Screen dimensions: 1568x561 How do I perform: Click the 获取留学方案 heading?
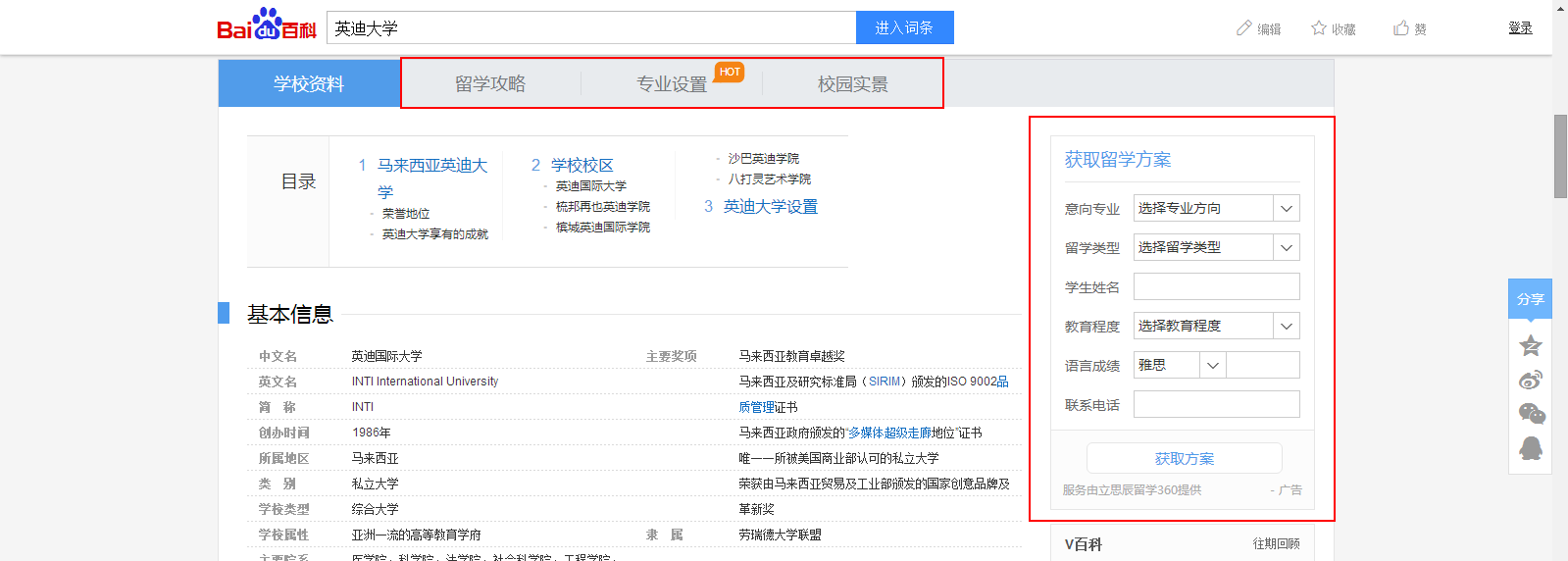[1118, 159]
